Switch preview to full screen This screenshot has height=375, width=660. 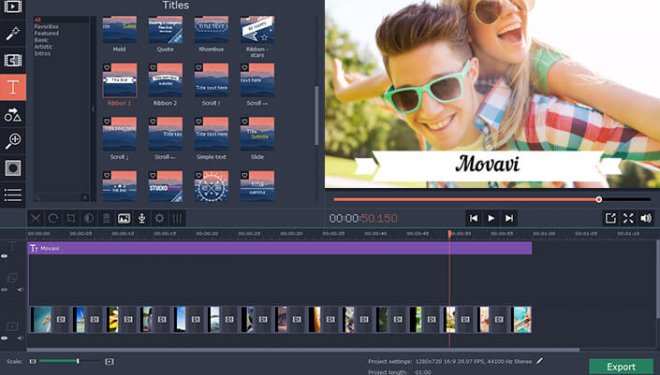point(628,218)
